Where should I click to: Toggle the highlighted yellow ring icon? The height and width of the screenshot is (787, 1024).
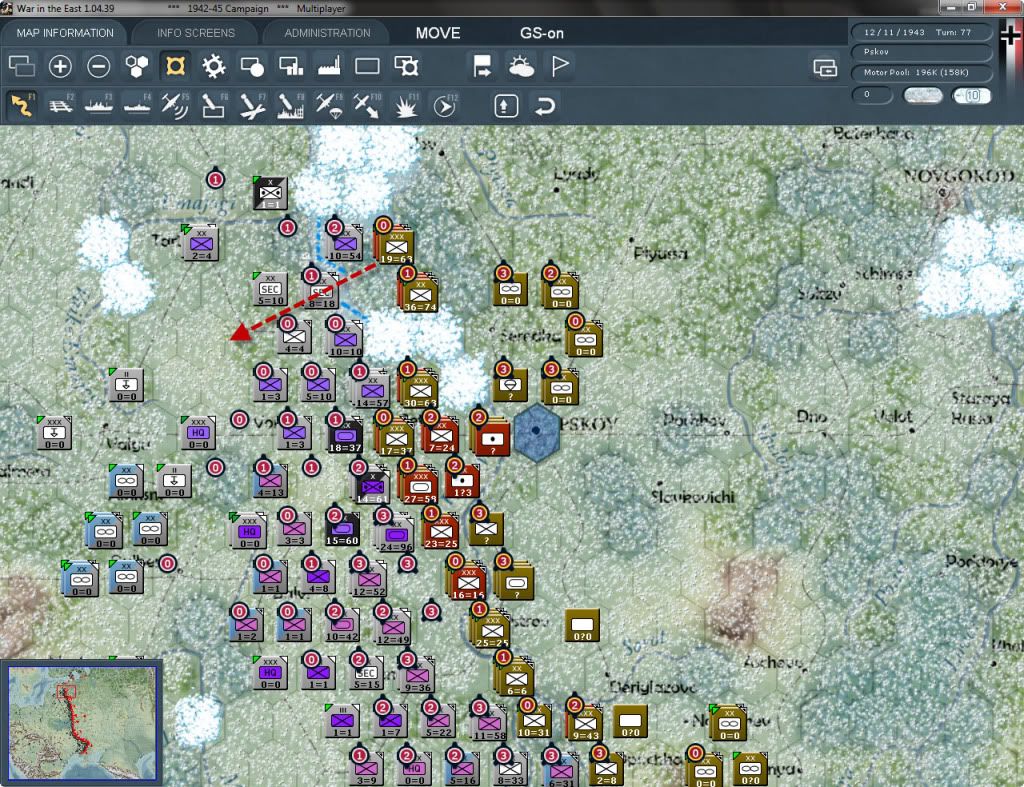[x=175, y=66]
